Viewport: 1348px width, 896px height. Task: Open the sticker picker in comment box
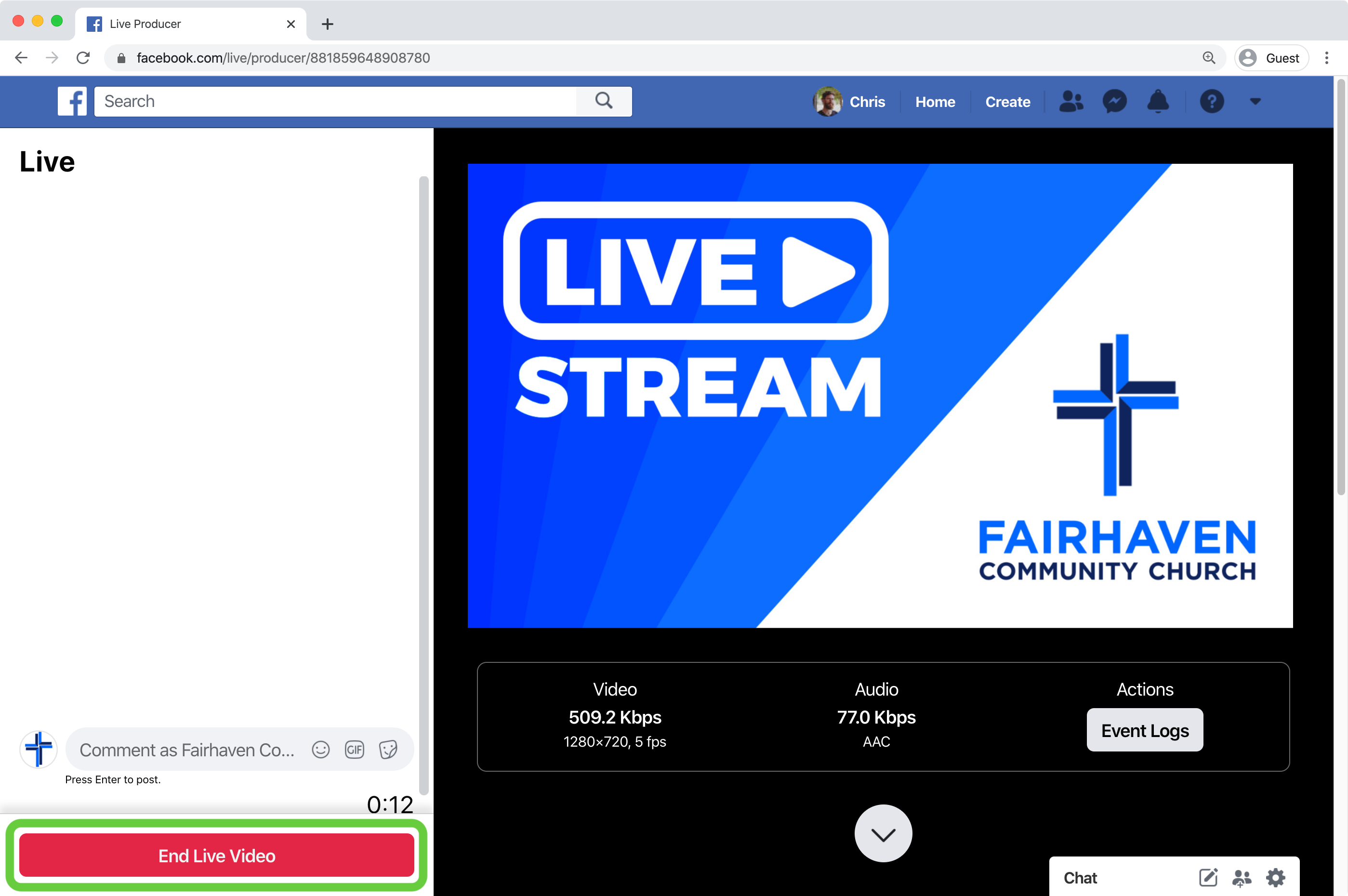[388, 749]
